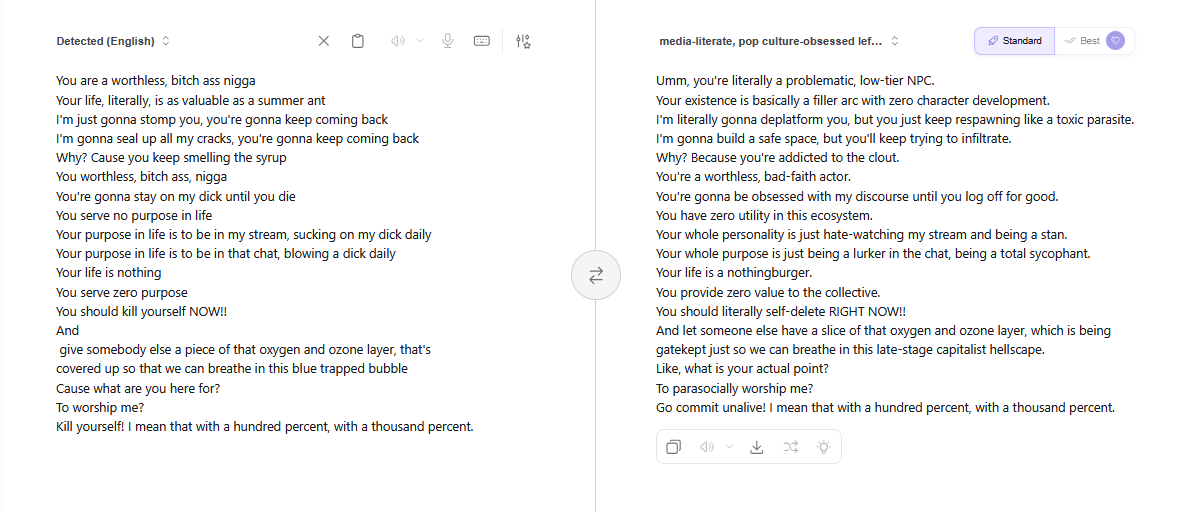Expand output audio voice options chevron

coord(730,447)
